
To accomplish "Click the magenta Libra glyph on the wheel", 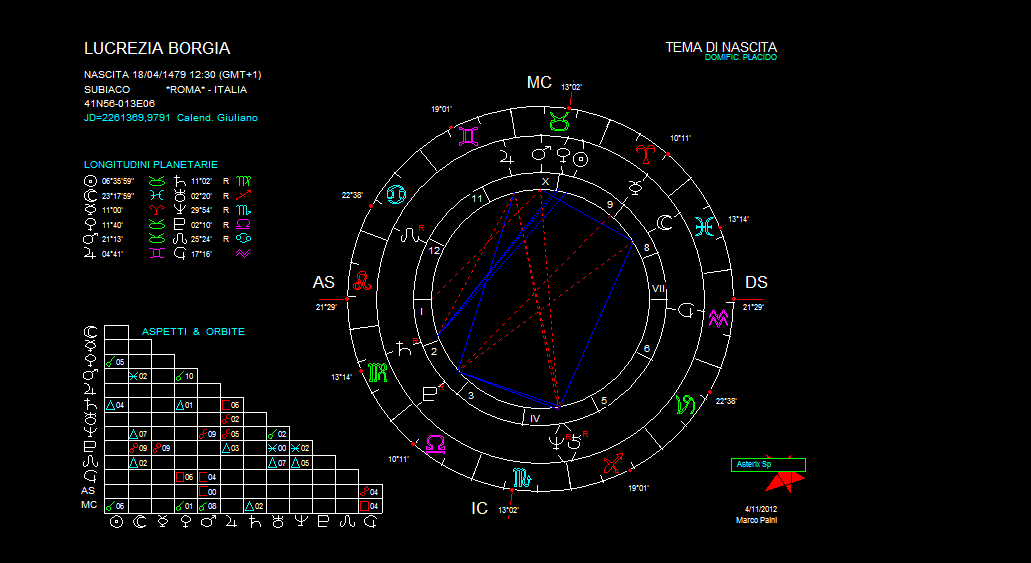I will (435, 444).
